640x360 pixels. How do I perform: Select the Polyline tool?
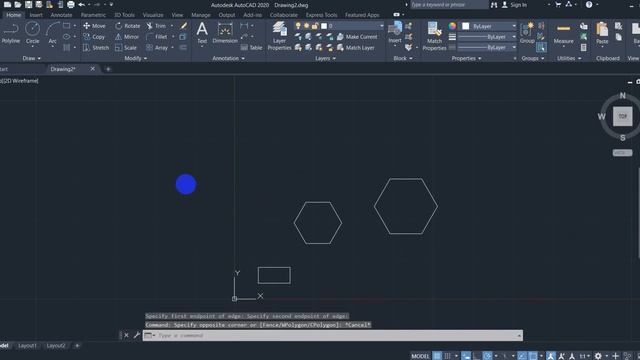(11, 33)
